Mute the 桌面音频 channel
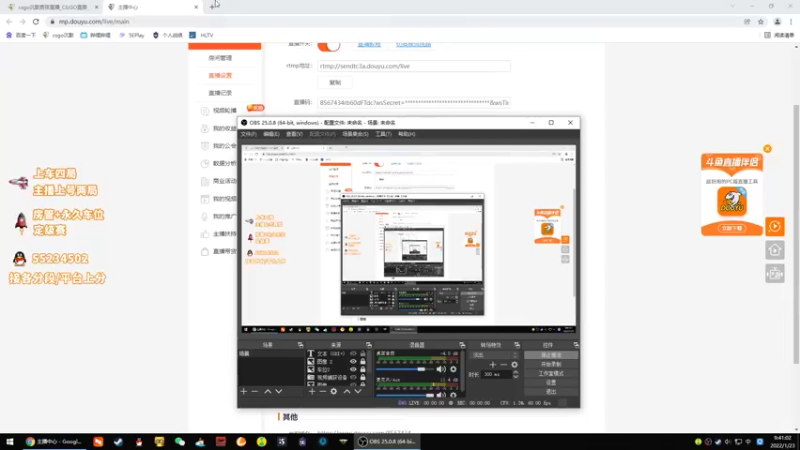 pyautogui.click(x=441, y=369)
